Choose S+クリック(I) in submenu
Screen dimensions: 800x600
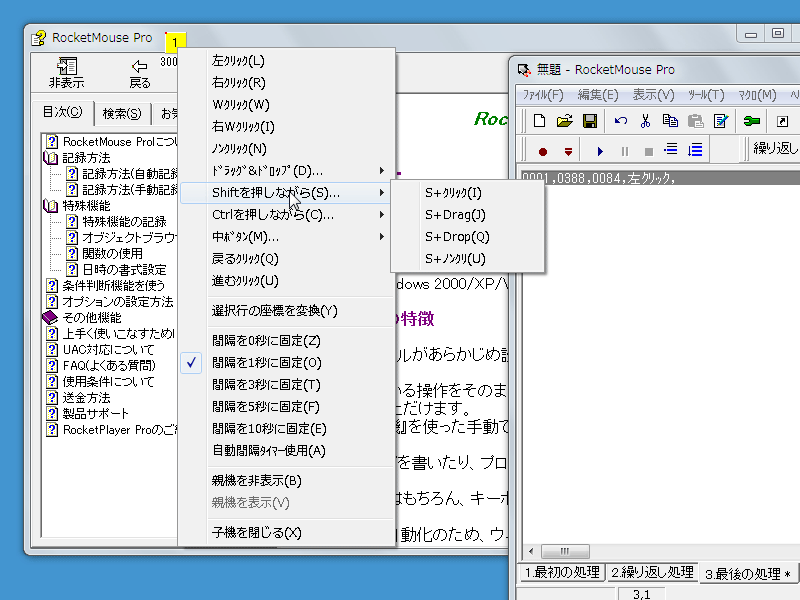coord(467,193)
